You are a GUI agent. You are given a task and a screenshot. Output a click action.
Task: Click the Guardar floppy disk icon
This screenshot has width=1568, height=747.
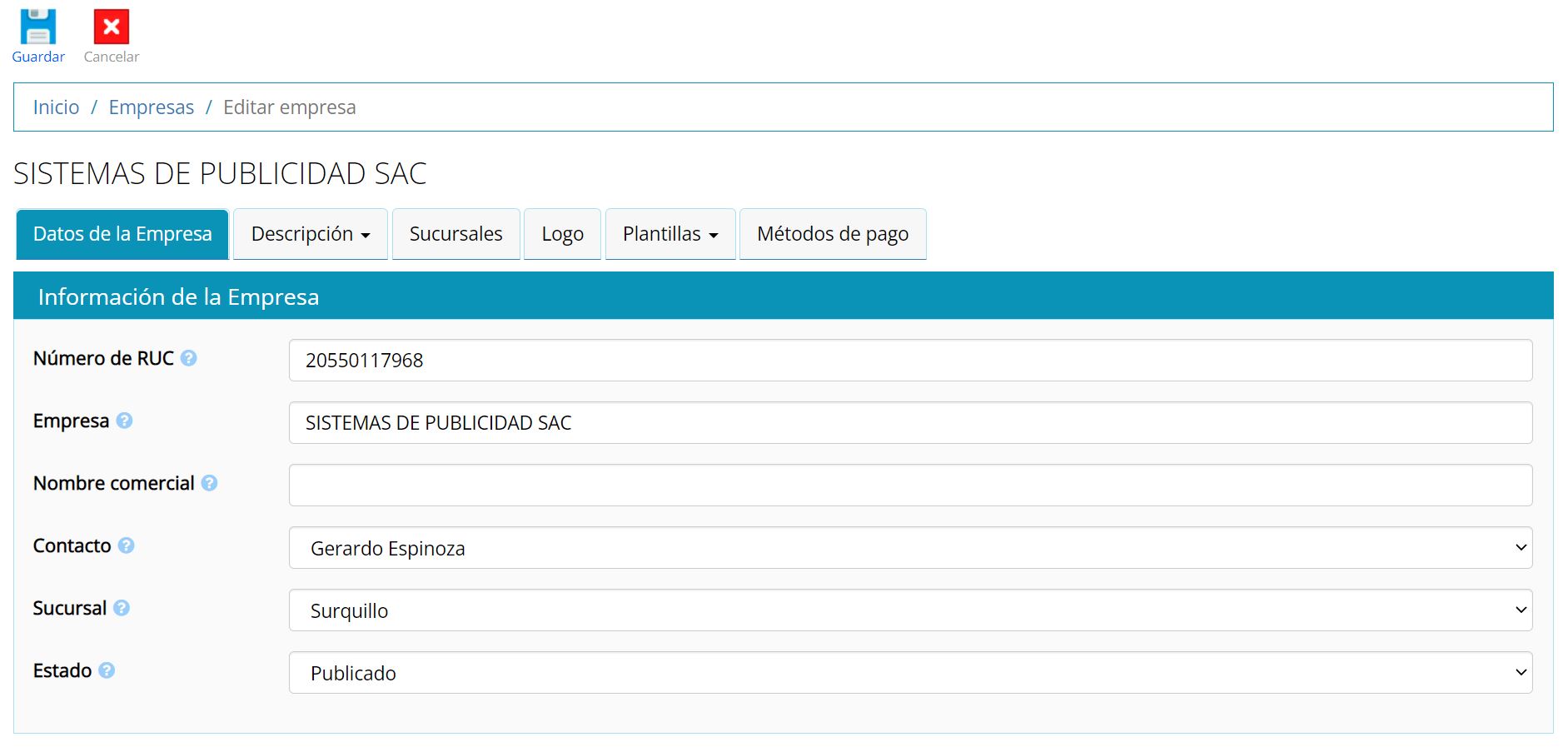(x=37, y=27)
